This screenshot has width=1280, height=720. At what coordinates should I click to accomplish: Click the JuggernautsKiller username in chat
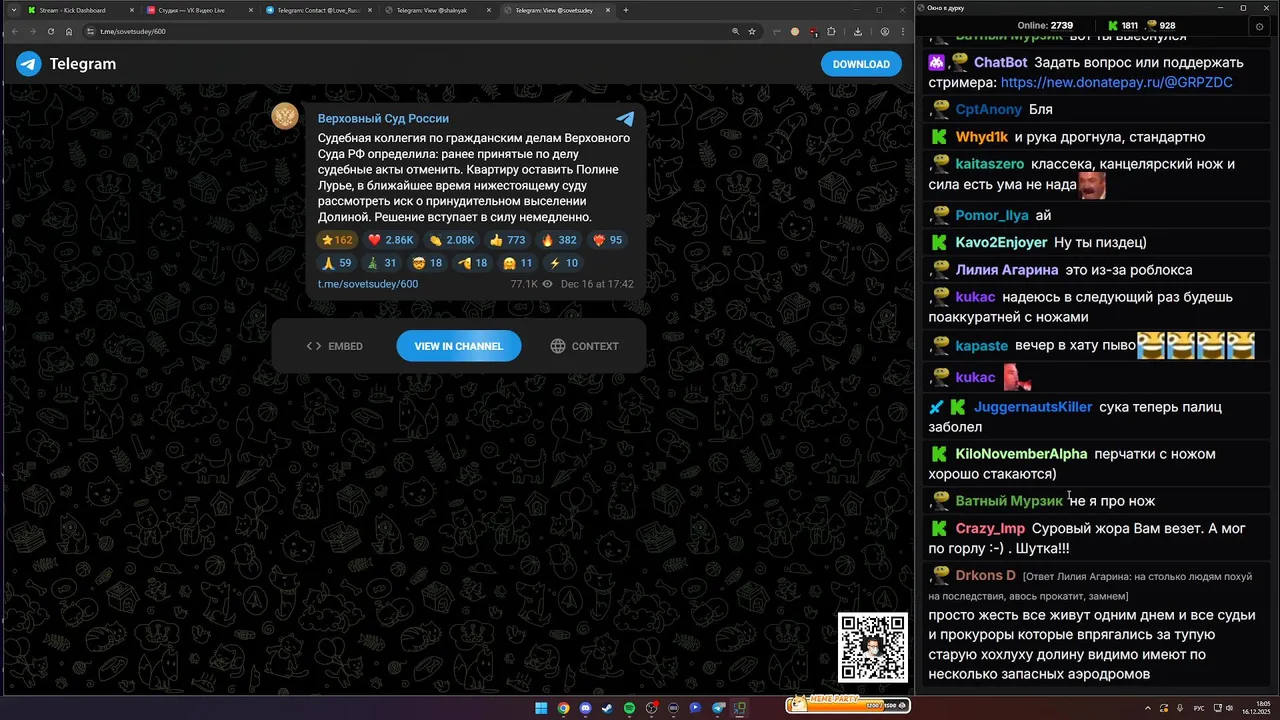point(1033,407)
